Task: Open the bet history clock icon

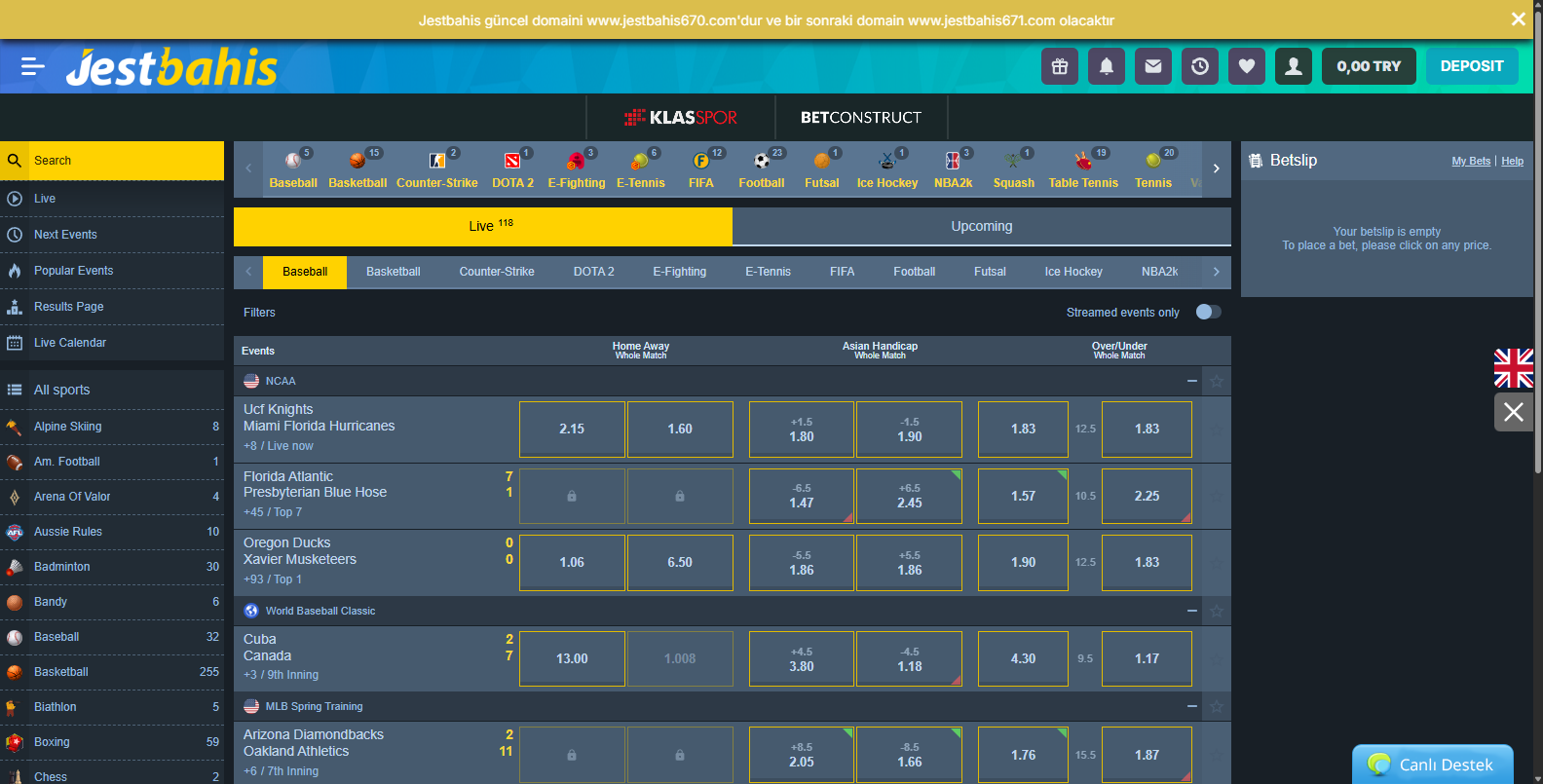Action: 1200,66
